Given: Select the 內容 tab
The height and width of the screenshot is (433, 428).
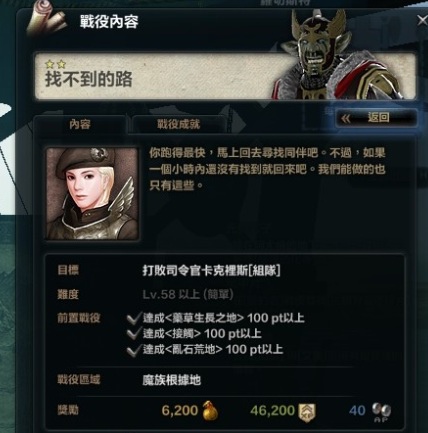Looking at the screenshot, I should [x=80, y=125].
